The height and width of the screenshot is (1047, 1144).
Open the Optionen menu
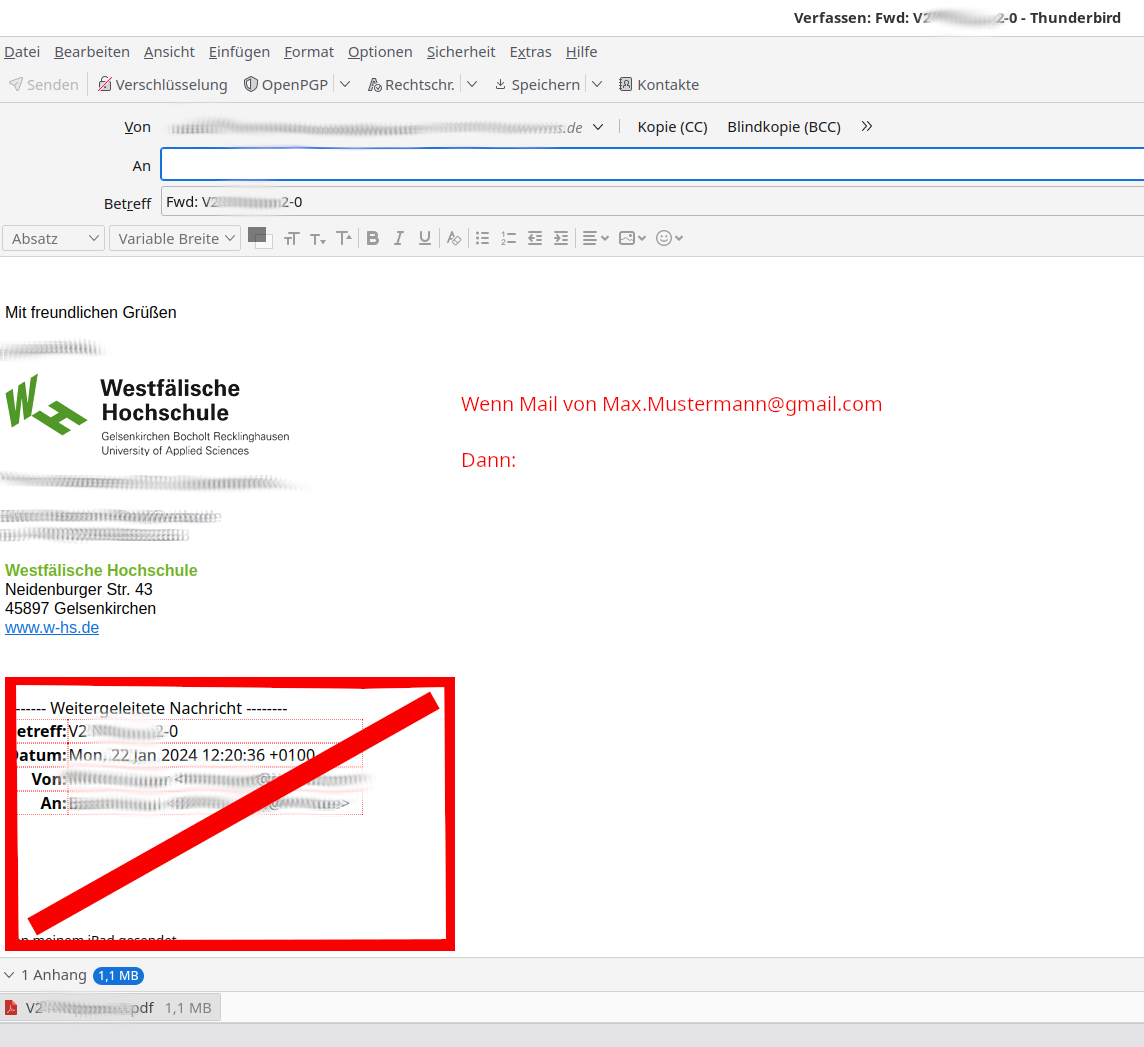380,52
